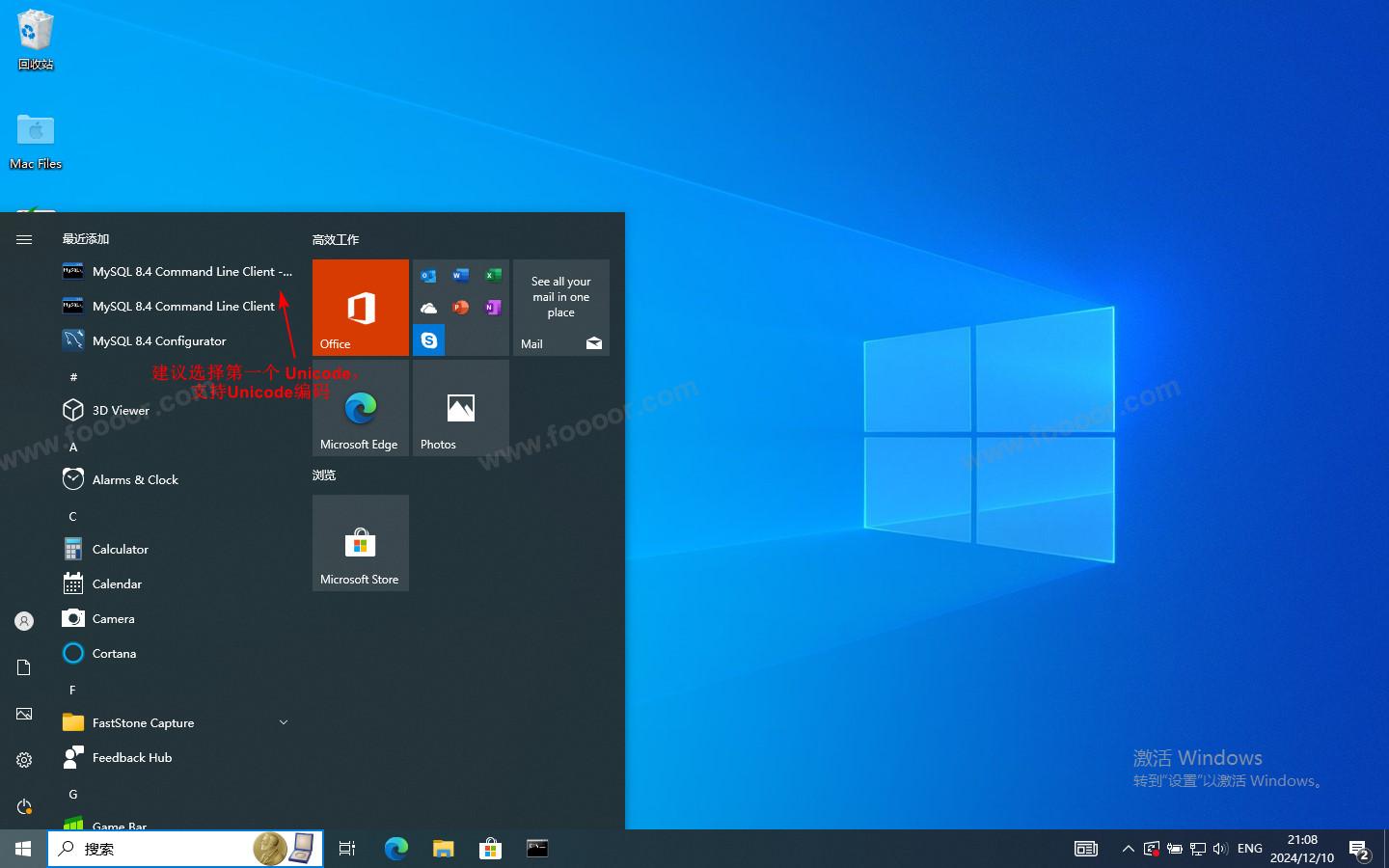
Task: Open the Photos tile
Action: tap(461, 408)
